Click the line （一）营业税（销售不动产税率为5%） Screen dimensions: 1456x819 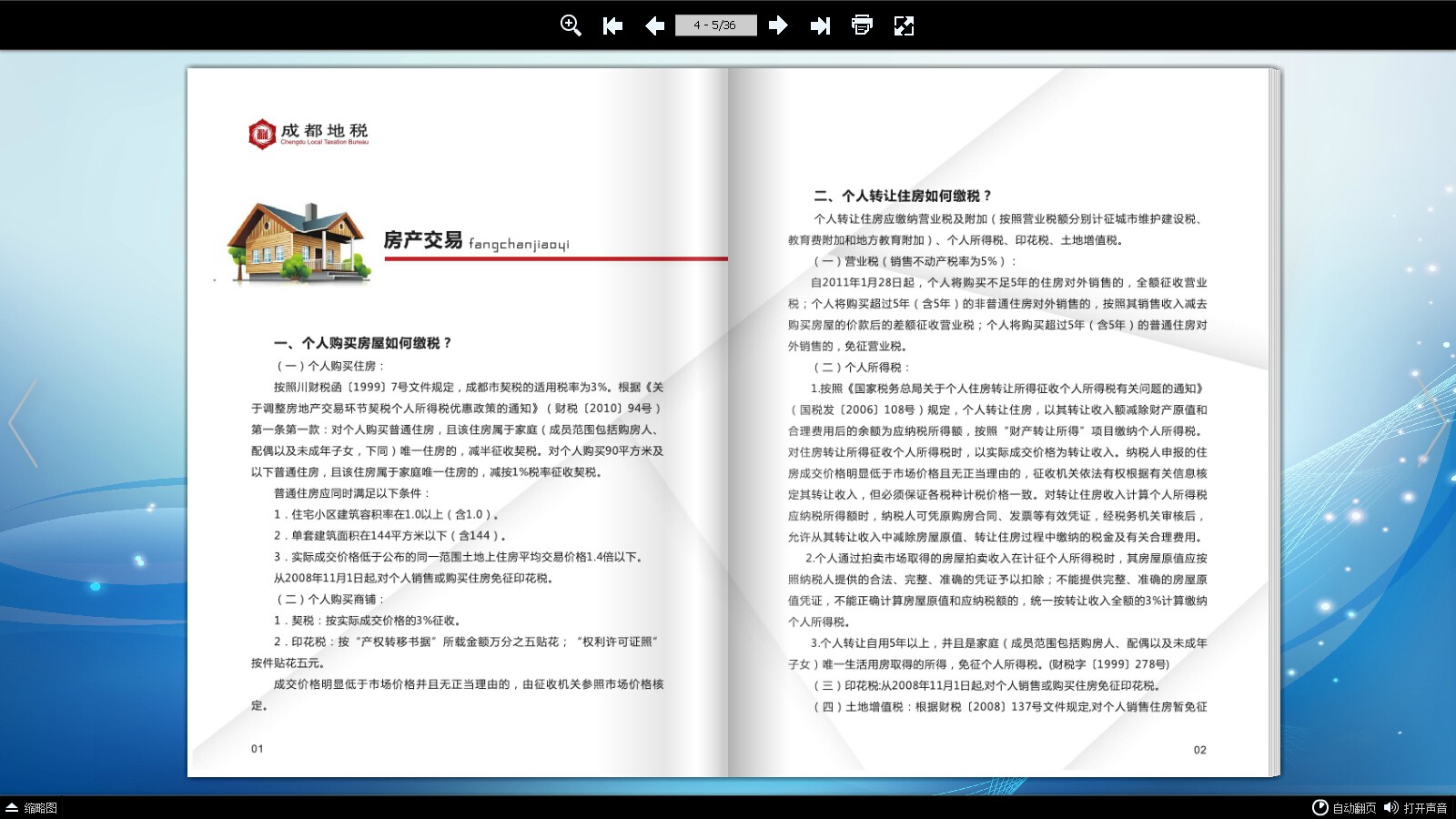[x=914, y=261]
